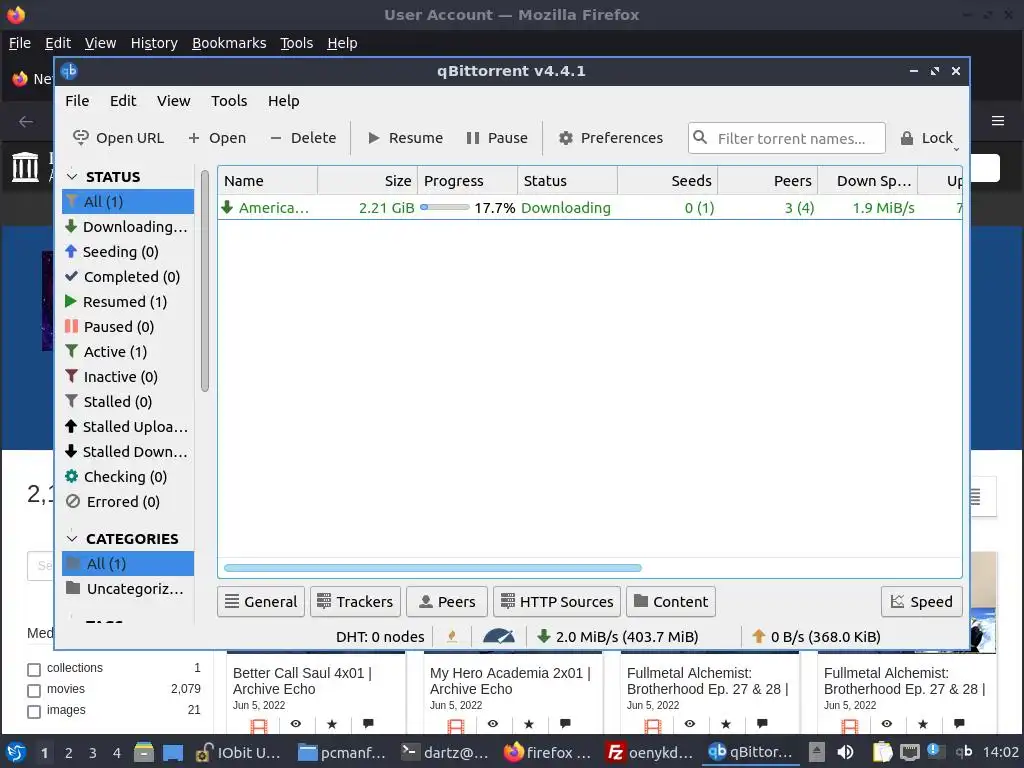Filter by Stalled Downloading

(x=128, y=452)
